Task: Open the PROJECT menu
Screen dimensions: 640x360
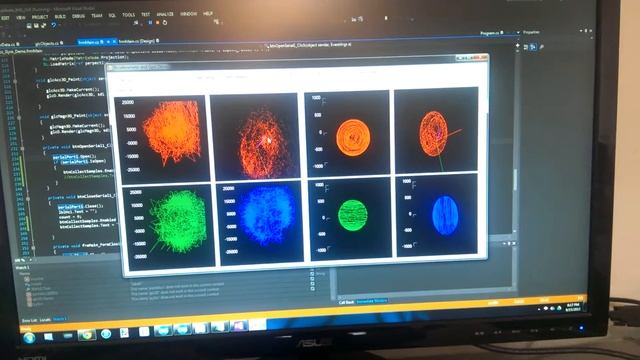Action: 40,17
